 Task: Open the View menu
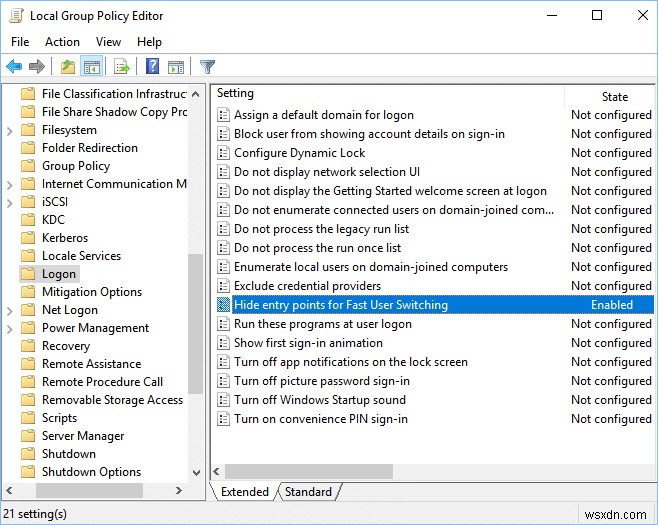108,42
